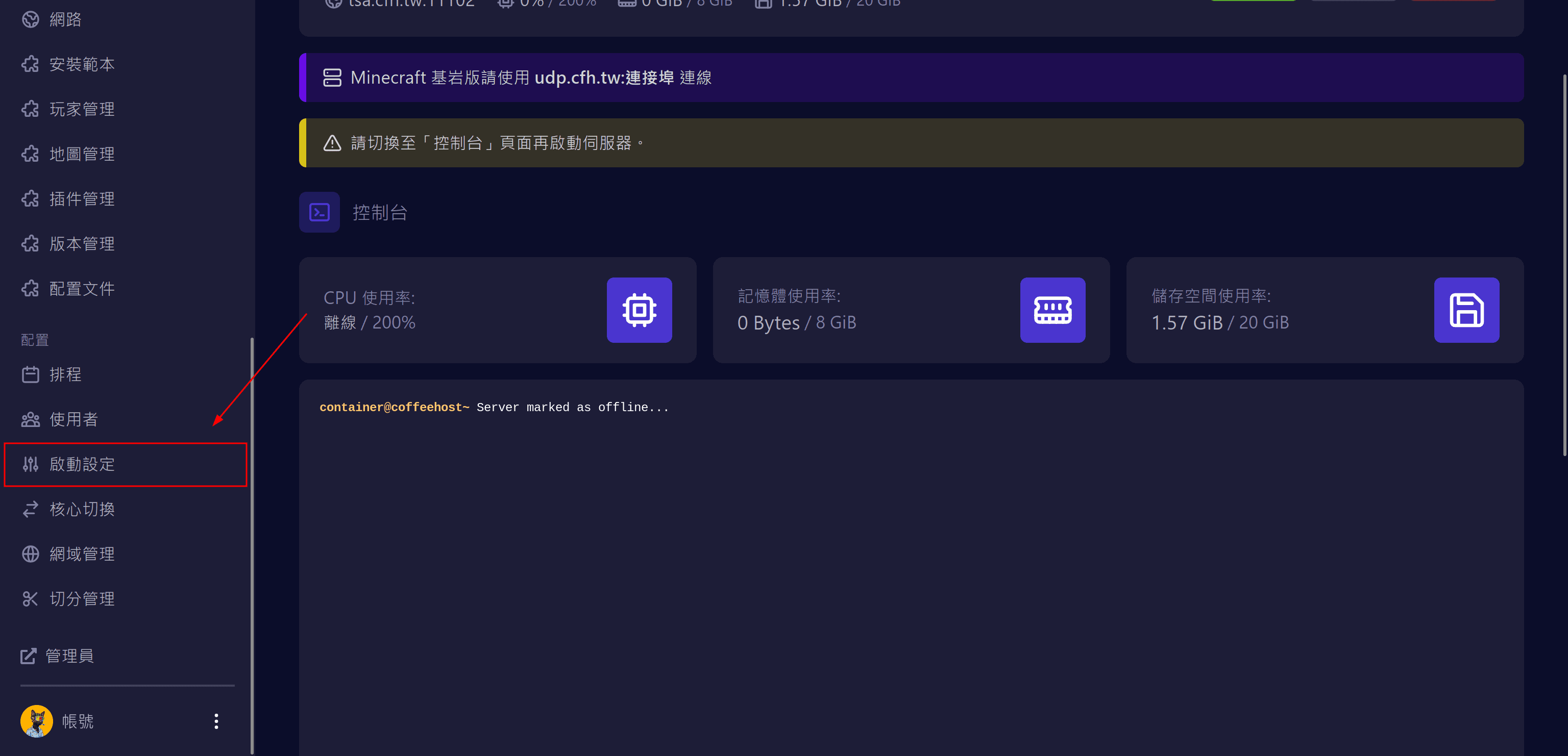Click the CPU usage chip icon
Image resolution: width=1568 pixels, height=756 pixels.
pos(639,310)
